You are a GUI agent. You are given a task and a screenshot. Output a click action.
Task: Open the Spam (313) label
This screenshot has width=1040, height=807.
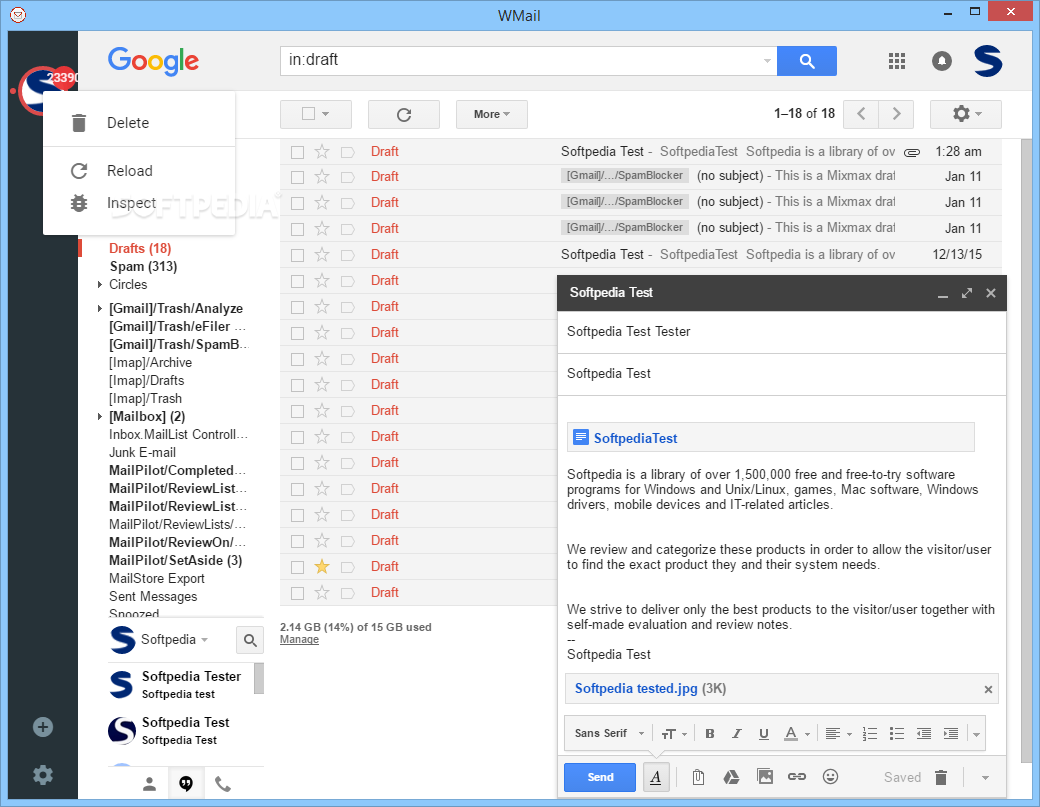coord(143,267)
